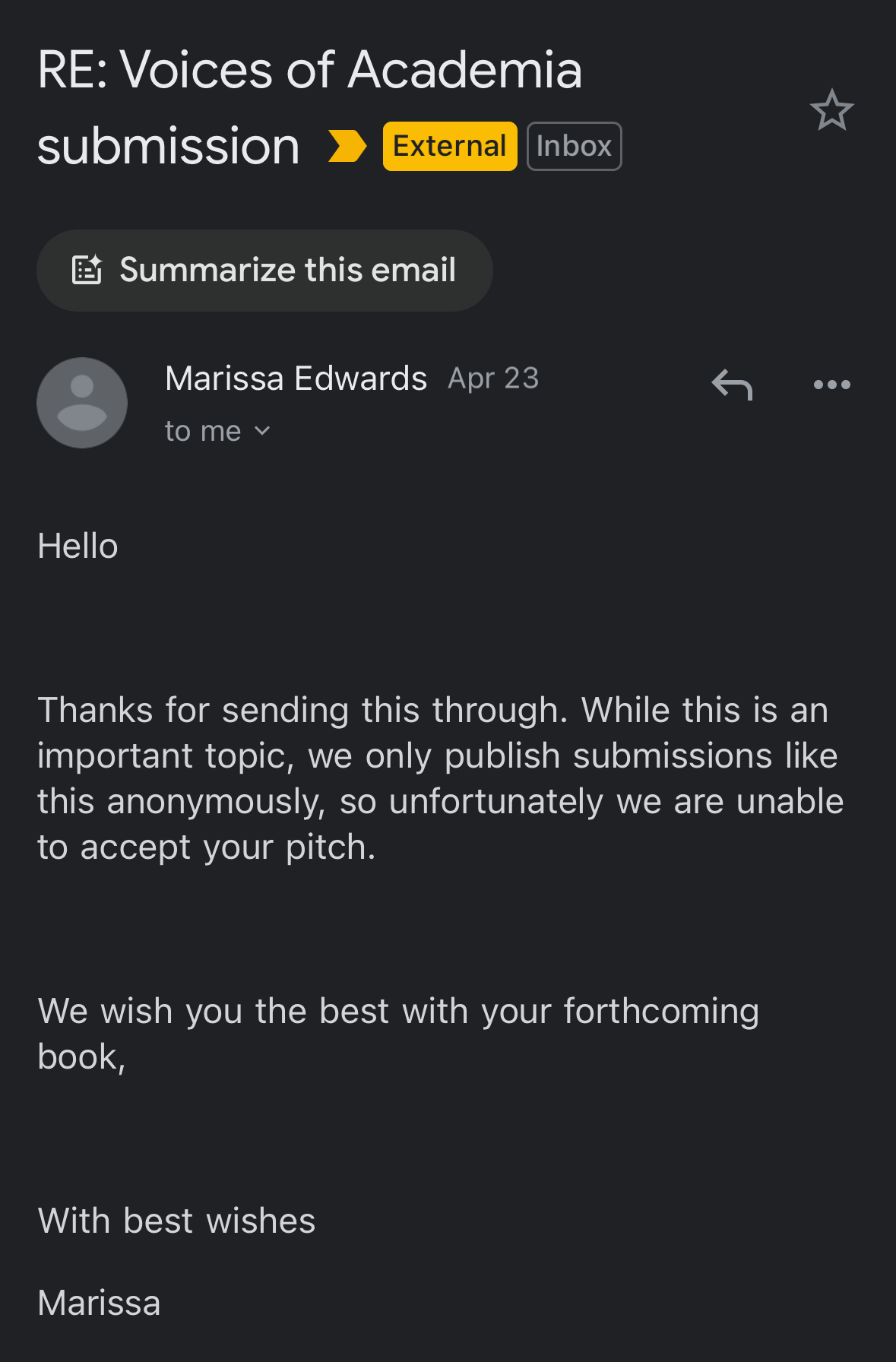
Task: Click the "Marissa" signature text
Action: 99,1303
